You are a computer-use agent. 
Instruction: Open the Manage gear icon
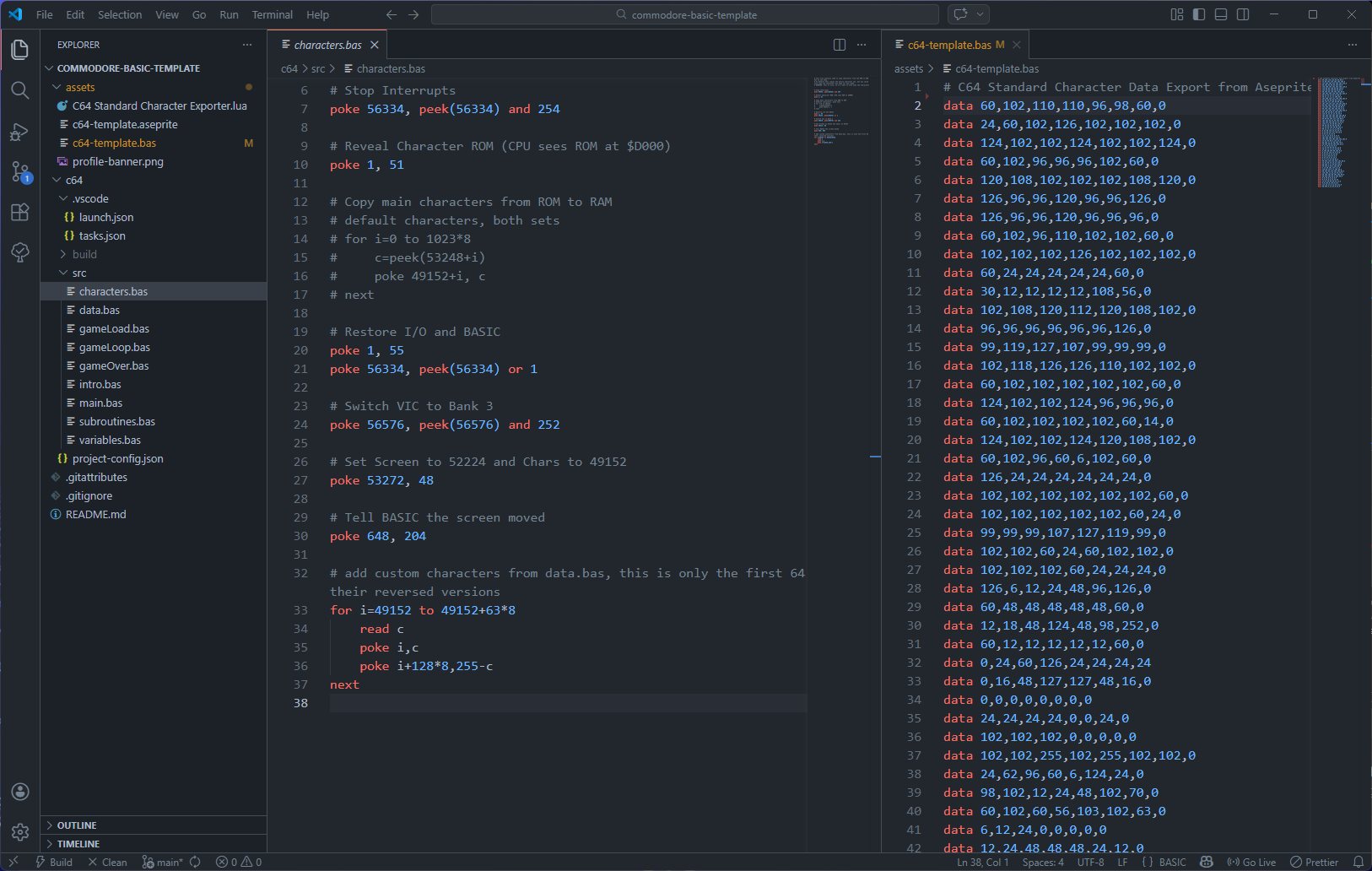[20, 832]
